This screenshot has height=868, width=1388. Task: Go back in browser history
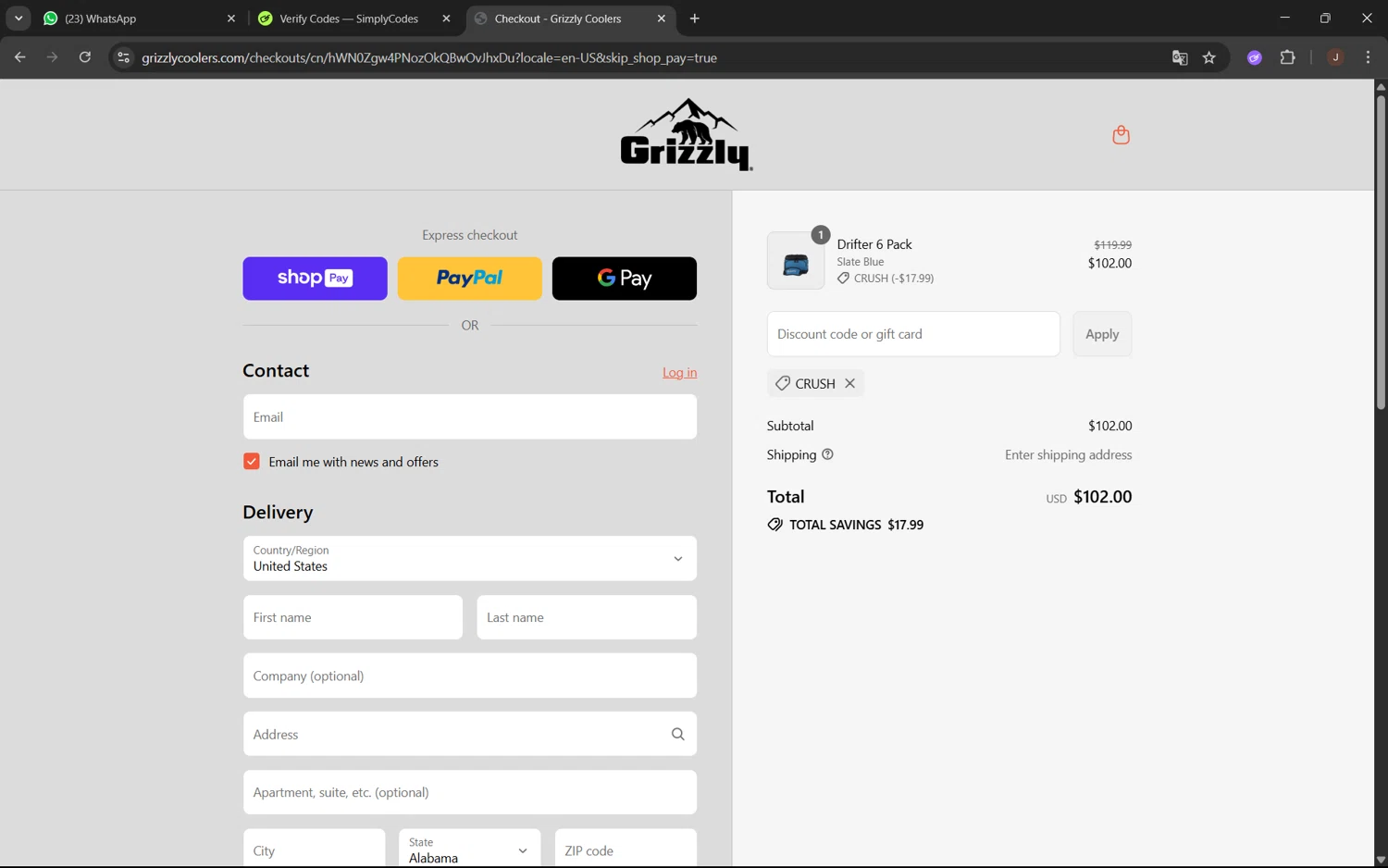(x=19, y=57)
